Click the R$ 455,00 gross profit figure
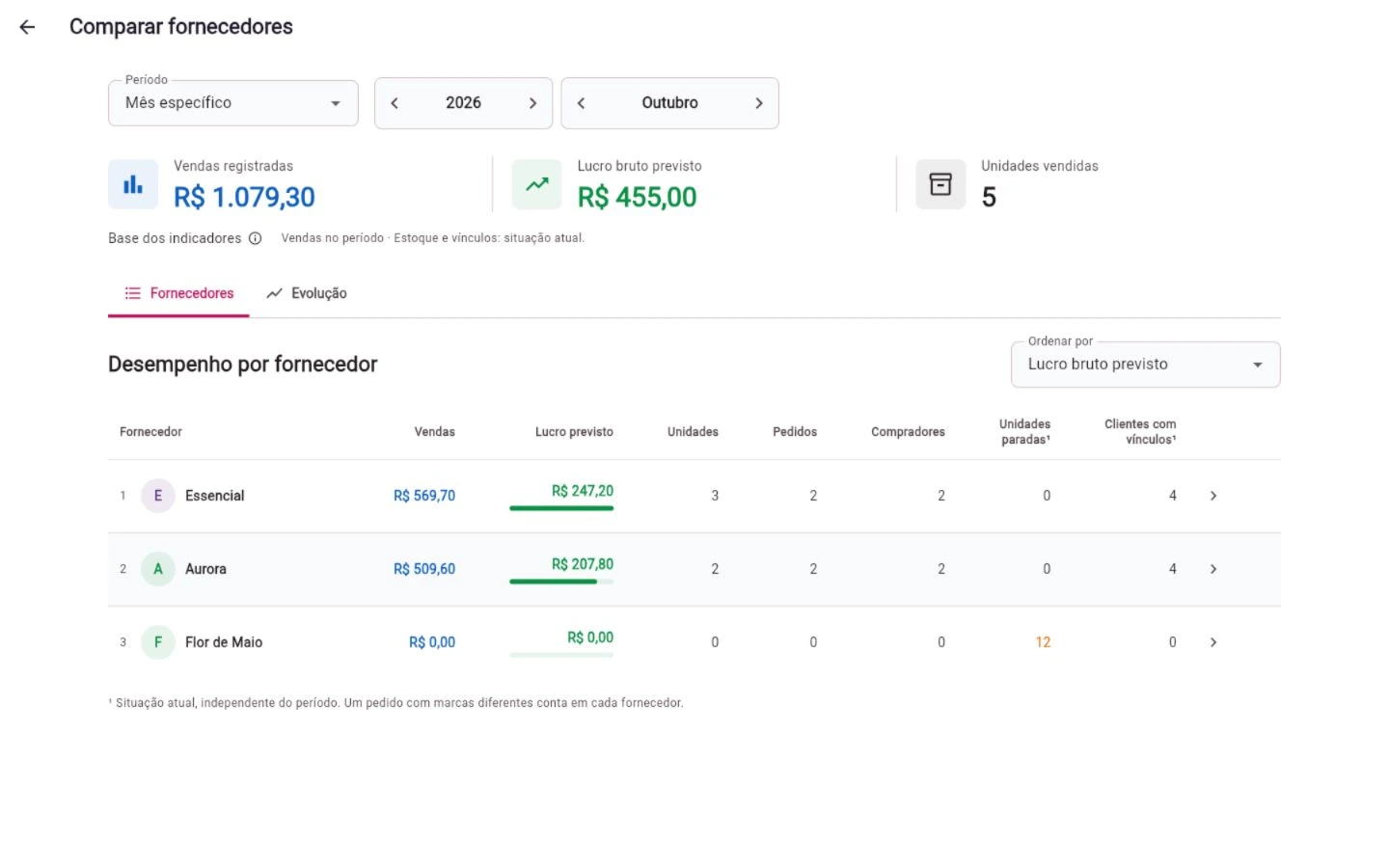The width and height of the screenshot is (1389, 868). pyautogui.click(x=637, y=198)
